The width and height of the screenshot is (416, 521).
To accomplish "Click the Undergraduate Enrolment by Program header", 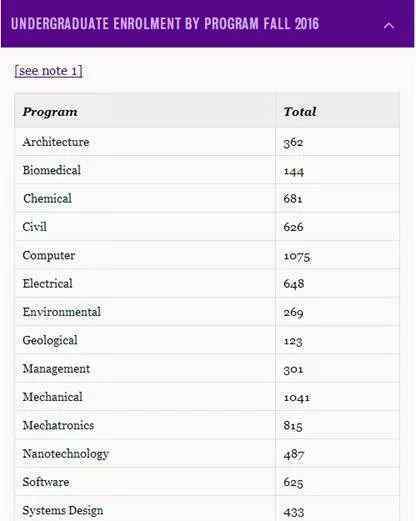I will tap(207, 24).
